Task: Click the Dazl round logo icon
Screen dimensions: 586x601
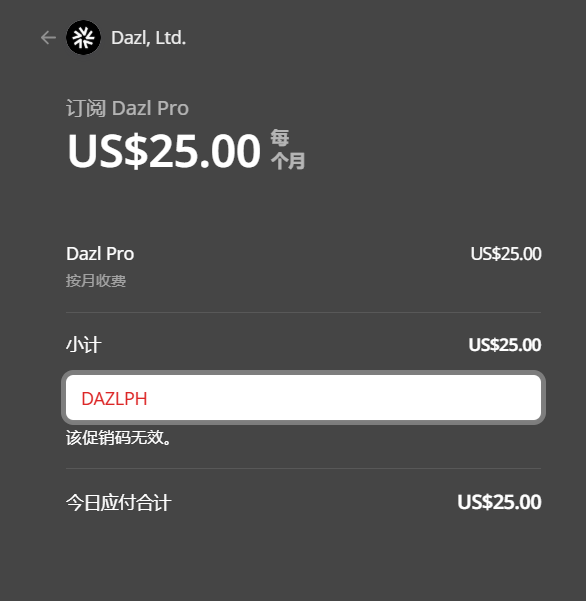Action: (x=84, y=38)
